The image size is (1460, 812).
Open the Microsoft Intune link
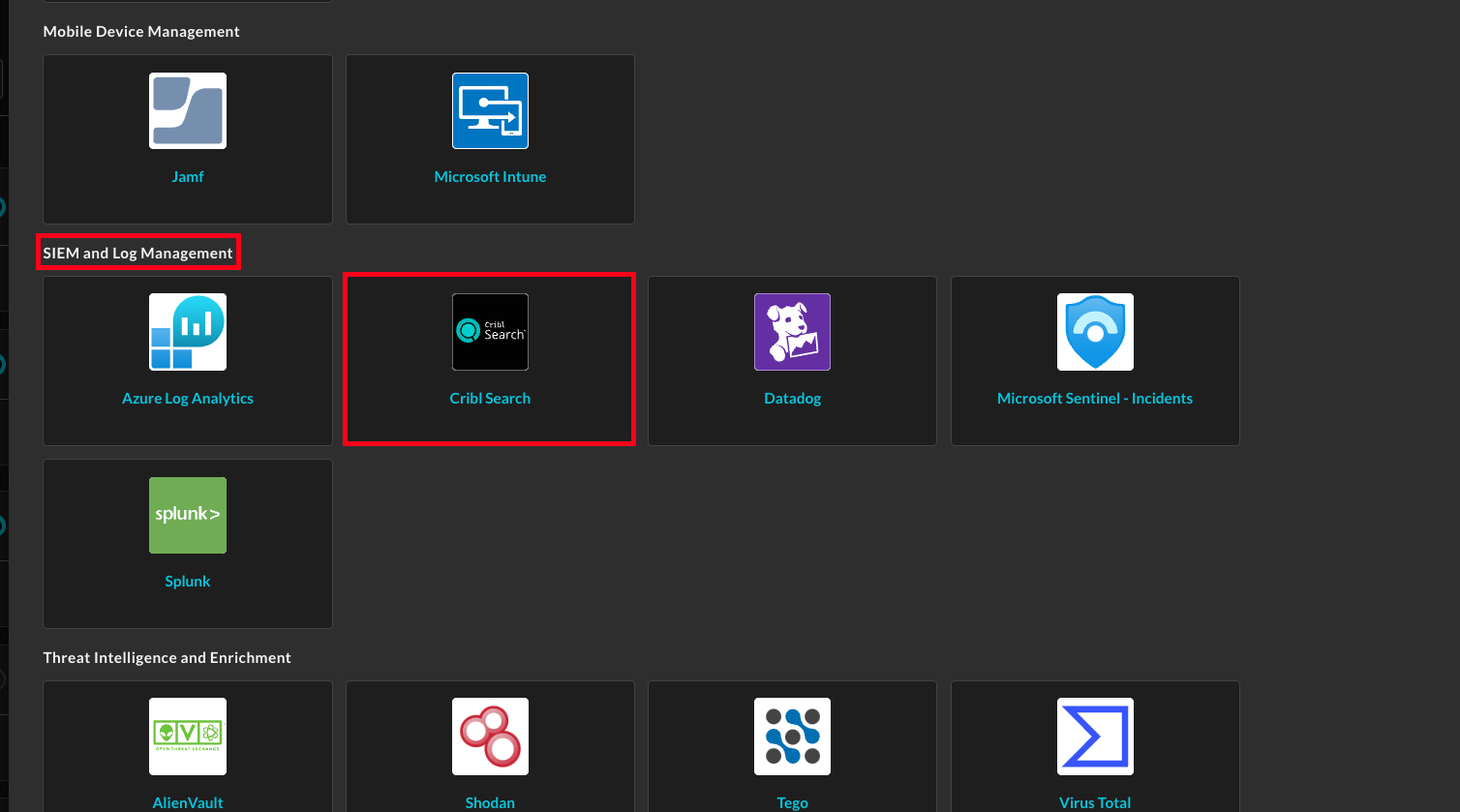[490, 177]
